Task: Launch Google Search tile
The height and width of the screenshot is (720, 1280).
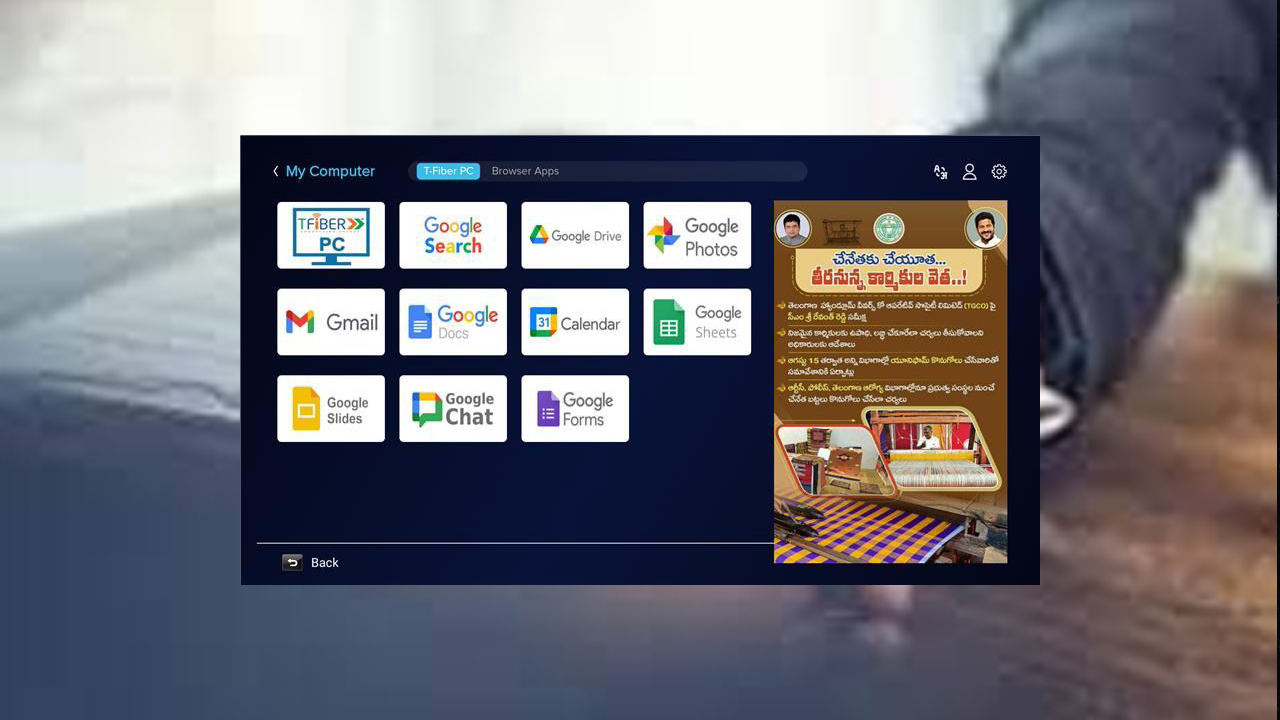Action: point(453,235)
